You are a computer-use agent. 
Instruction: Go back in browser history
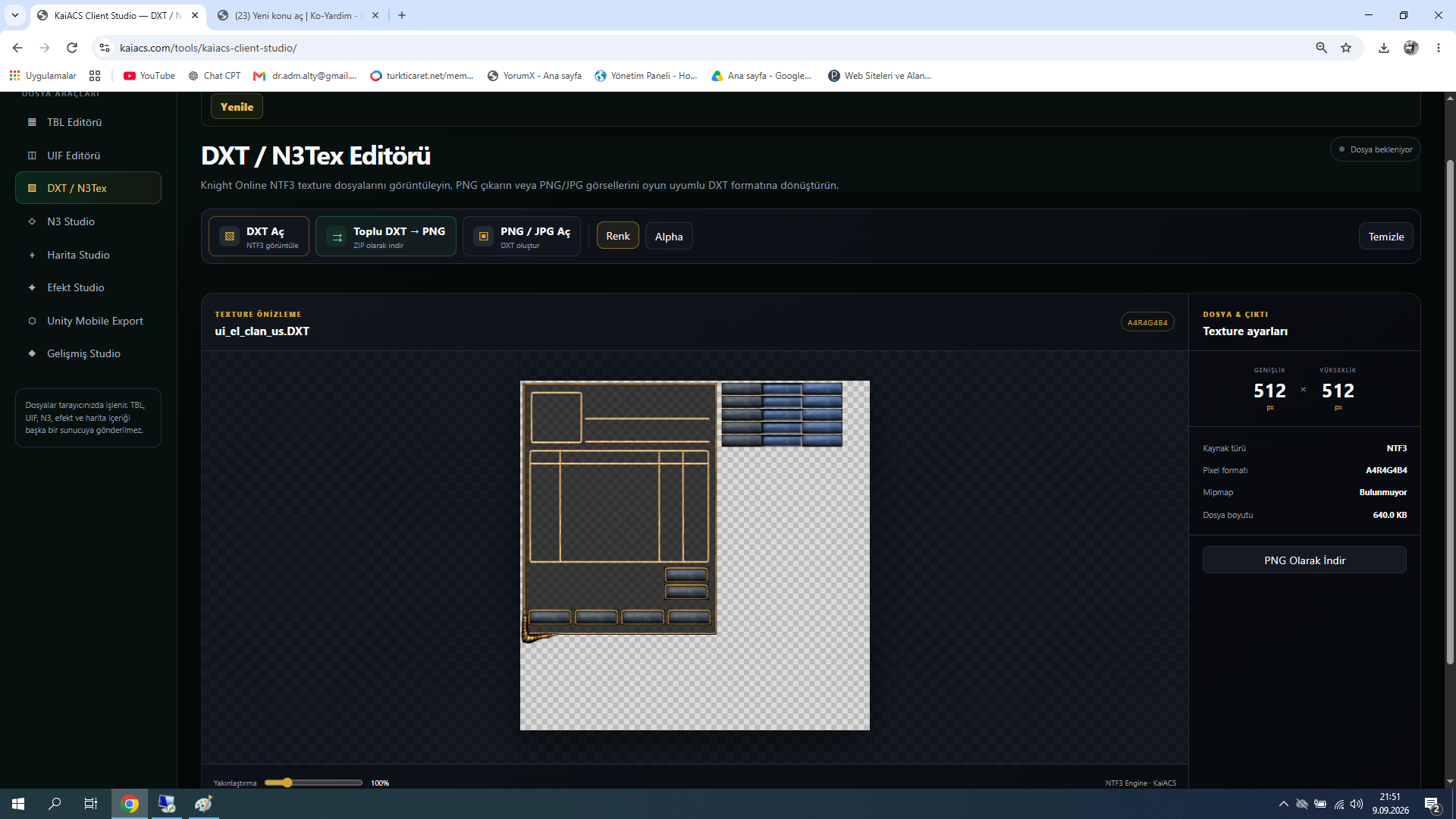[17, 48]
